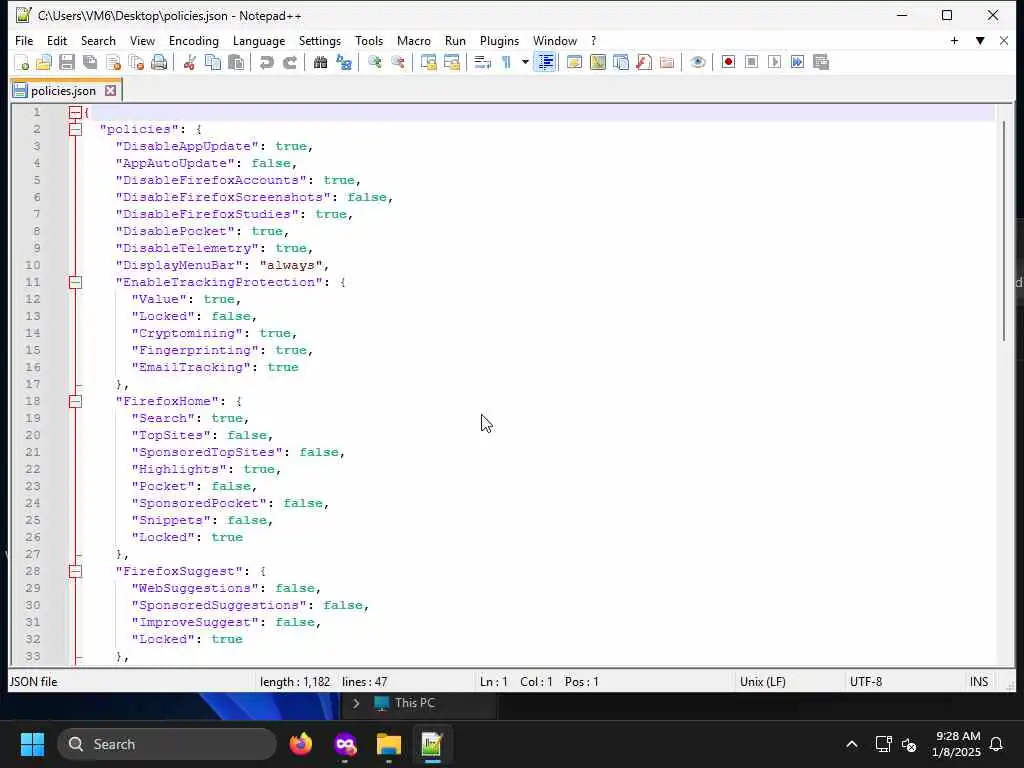This screenshot has height=768, width=1024.
Task: Open the Define Your Language dialog icon
Action: click(575, 62)
